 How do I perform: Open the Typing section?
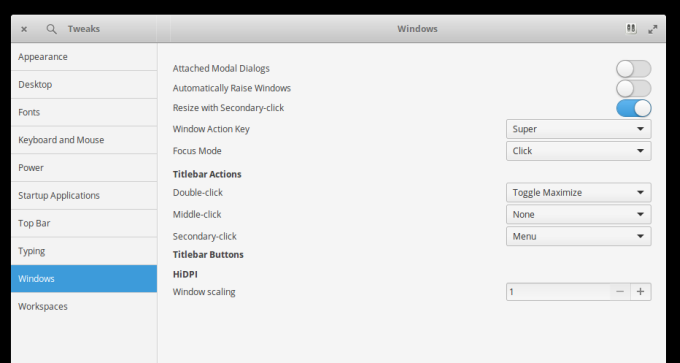tap(84, 251)
